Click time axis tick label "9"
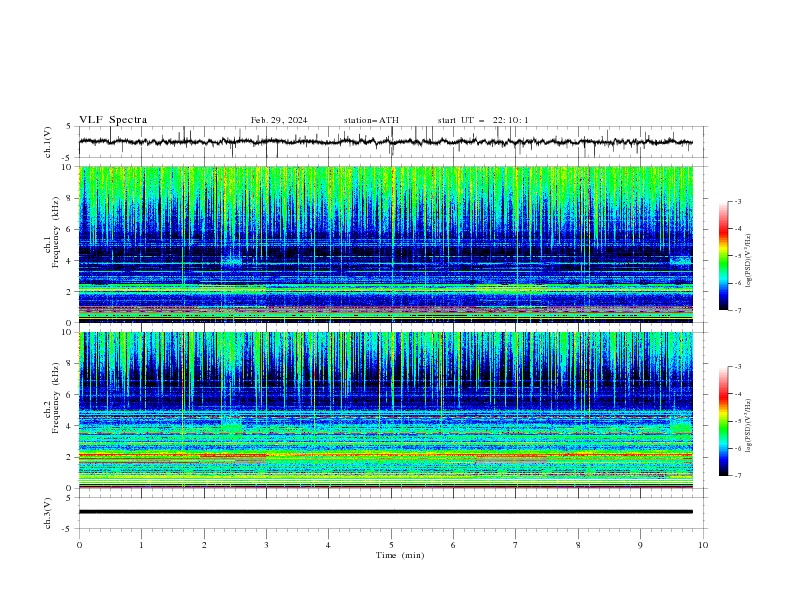This screenshot has width=792, height=612. click(640, 545)
